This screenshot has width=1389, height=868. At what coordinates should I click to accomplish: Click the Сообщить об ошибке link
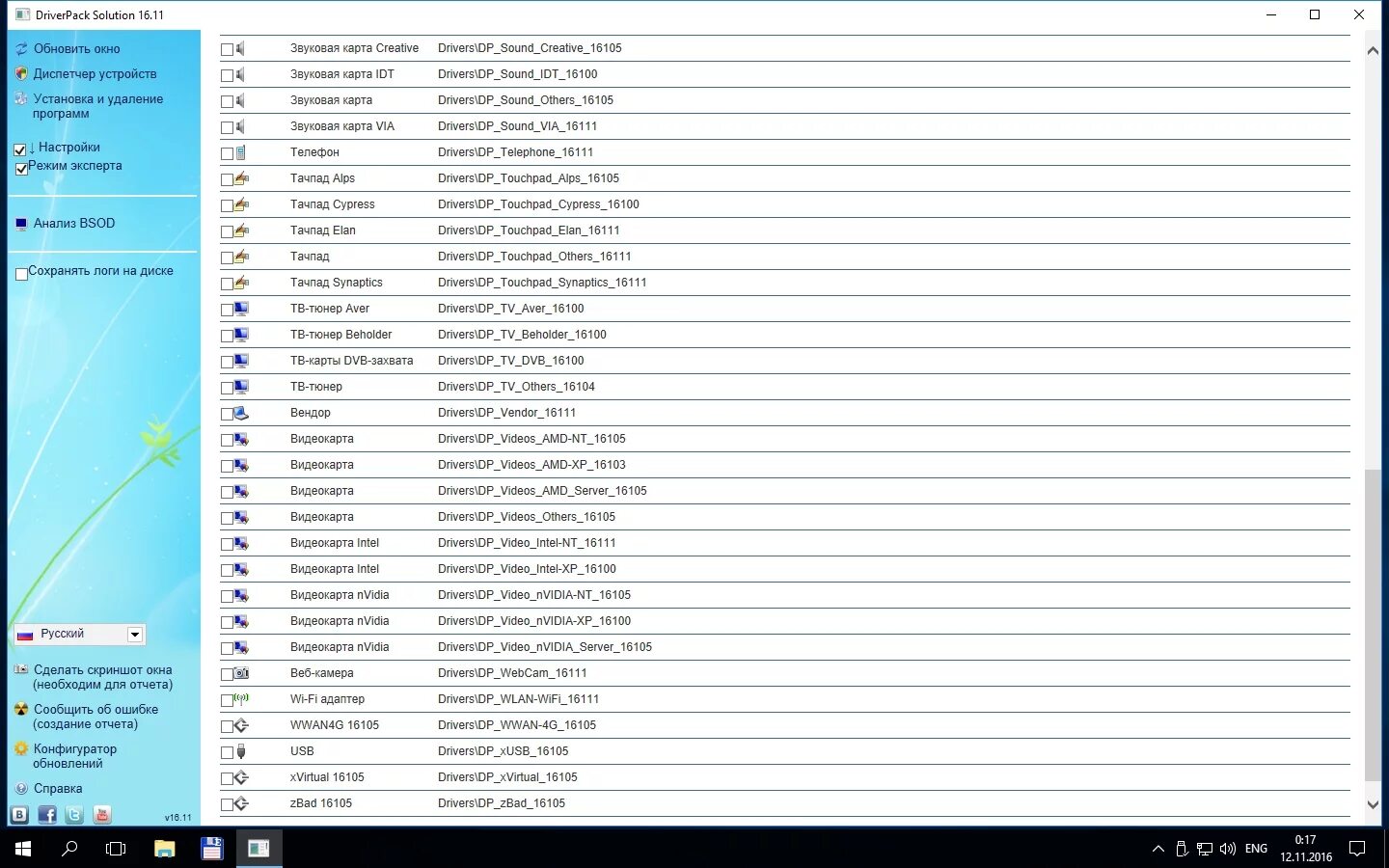pyautogui.click(x=95, y=717)
